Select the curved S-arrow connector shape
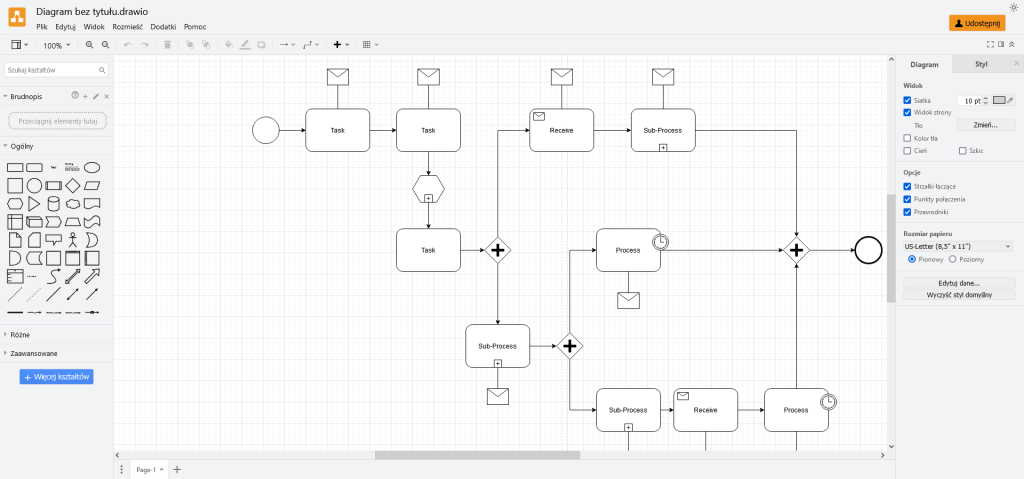The height and width of the screenshot is (479, 1024). pyautogui.click(x=54, y=276)
